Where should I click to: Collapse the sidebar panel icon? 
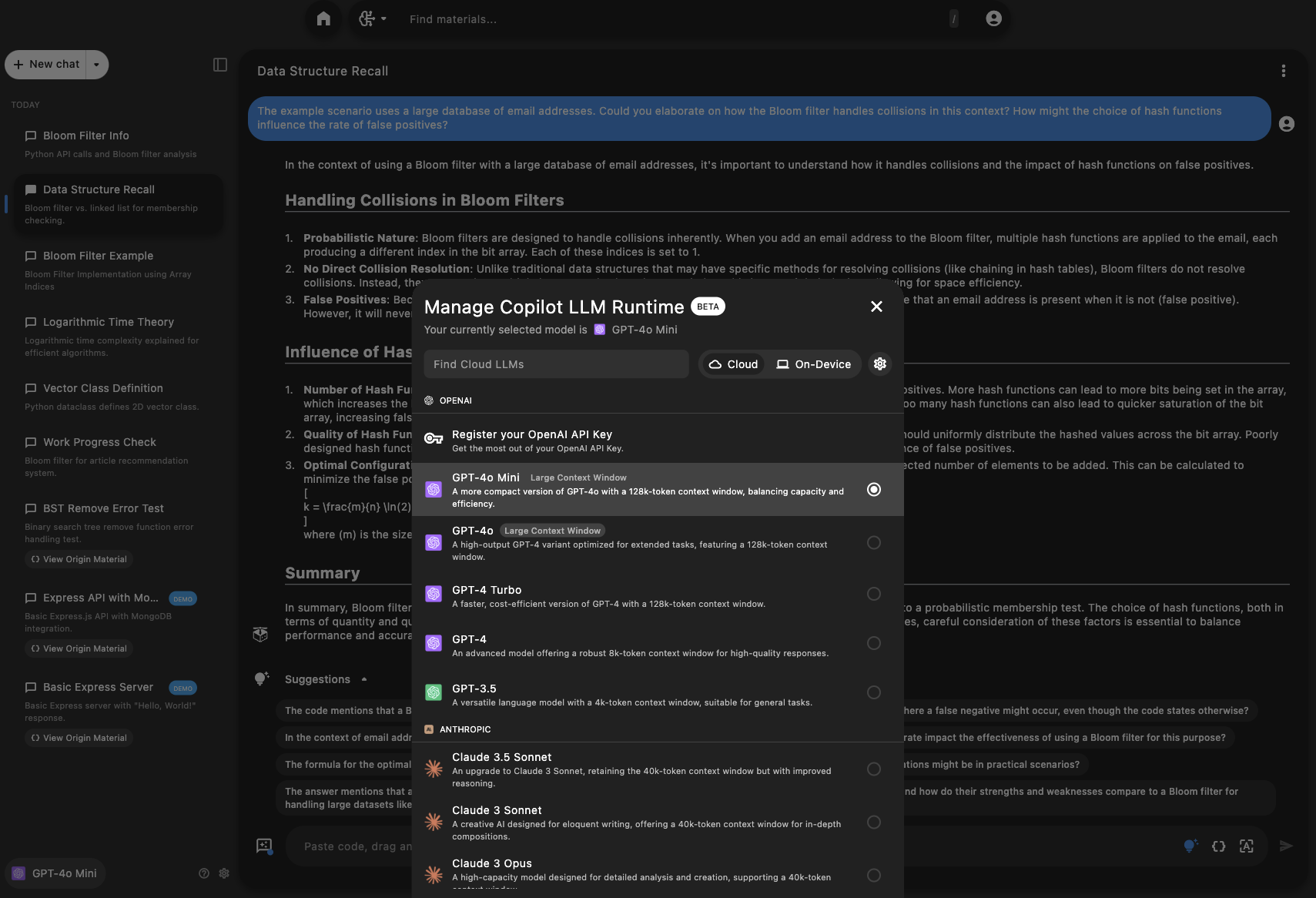click(x=220, y=65)
